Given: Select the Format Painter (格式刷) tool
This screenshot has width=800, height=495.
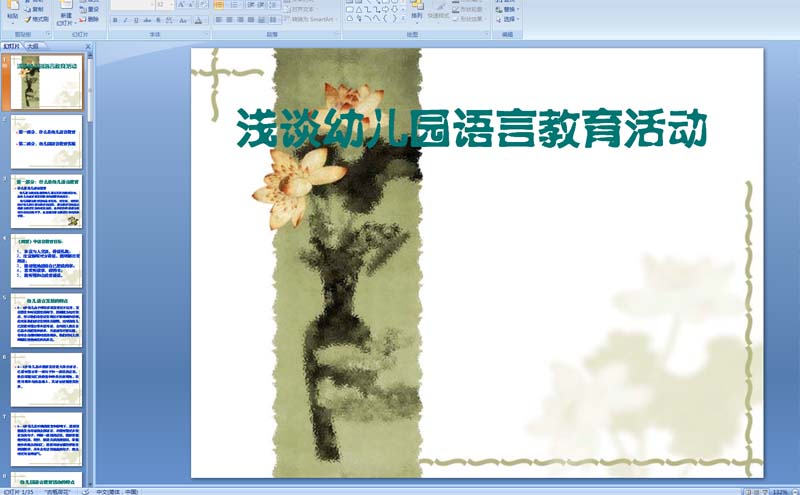Looking at the screenshot, I should 36,19.
